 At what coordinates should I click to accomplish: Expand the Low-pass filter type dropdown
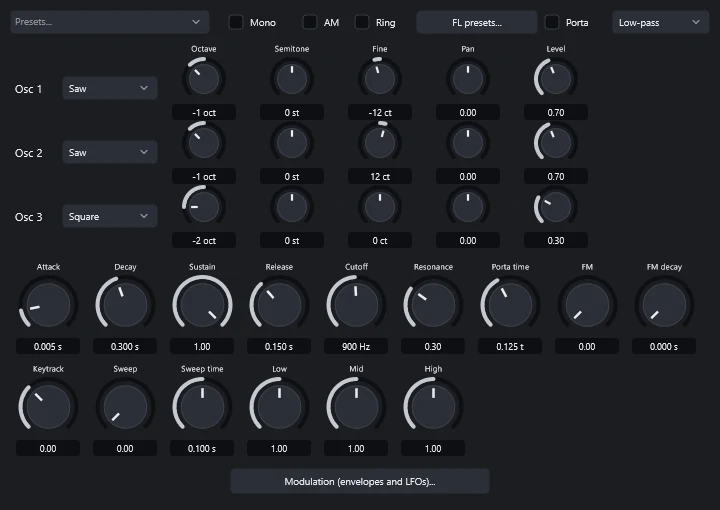pyautogui.click(x=660, y=22)
